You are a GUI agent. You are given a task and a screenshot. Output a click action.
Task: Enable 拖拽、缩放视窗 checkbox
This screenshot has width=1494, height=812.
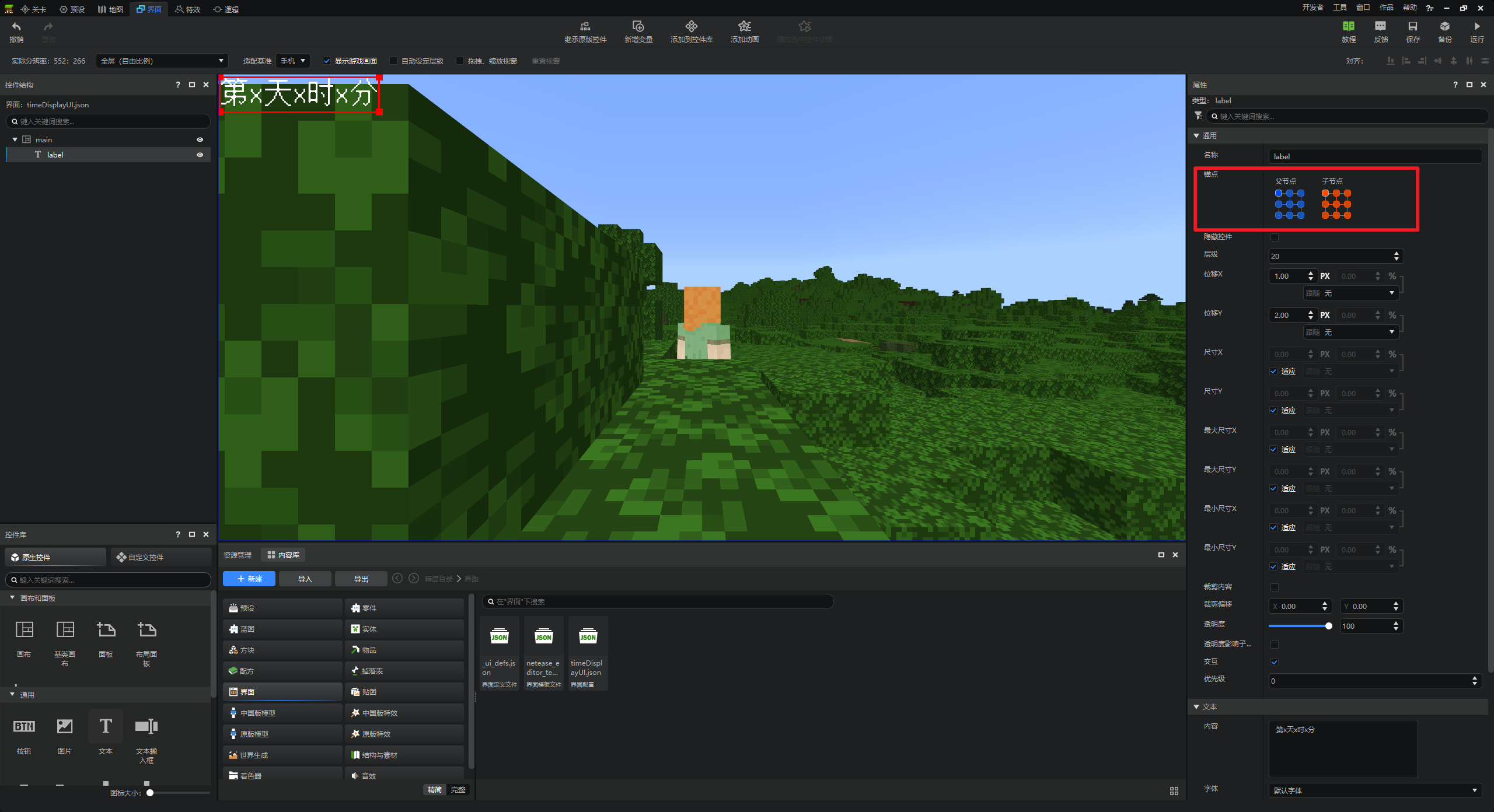pos(460,61)
